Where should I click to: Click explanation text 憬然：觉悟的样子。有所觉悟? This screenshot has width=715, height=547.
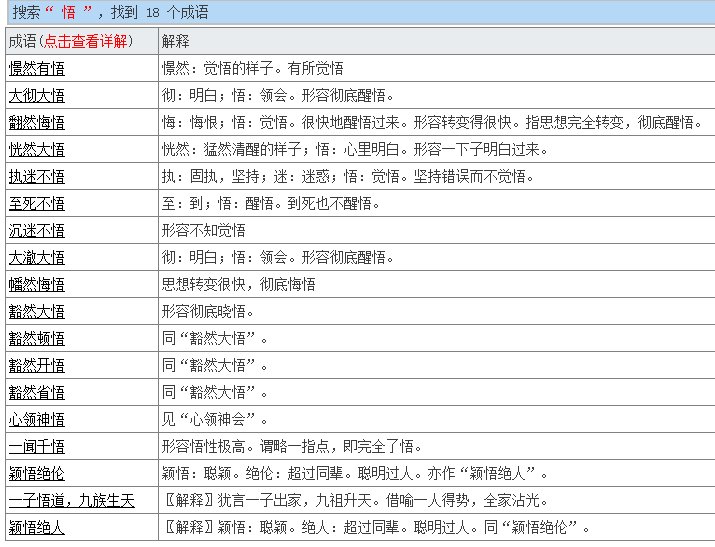[253, 68]
